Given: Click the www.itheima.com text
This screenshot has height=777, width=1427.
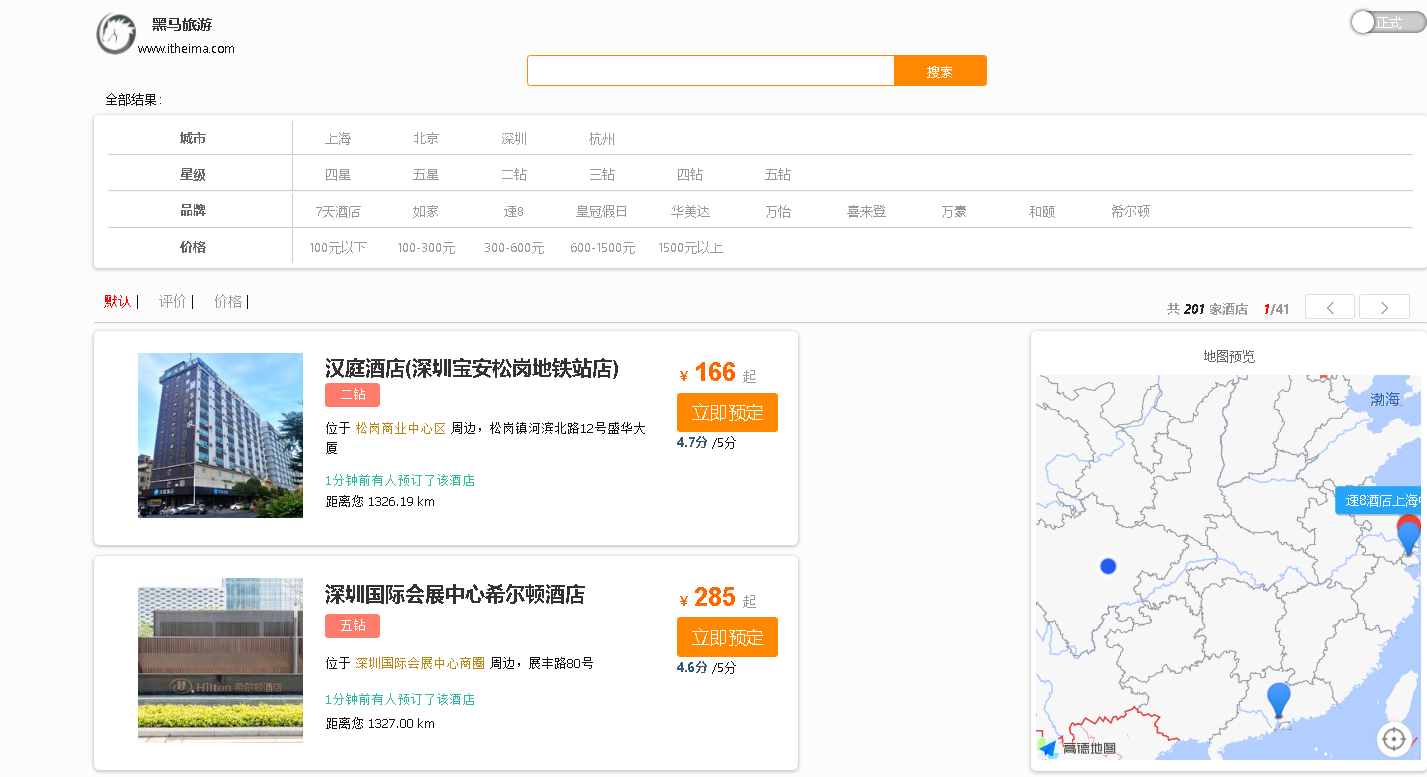Looking at the screenshot, I should point(186,48).
